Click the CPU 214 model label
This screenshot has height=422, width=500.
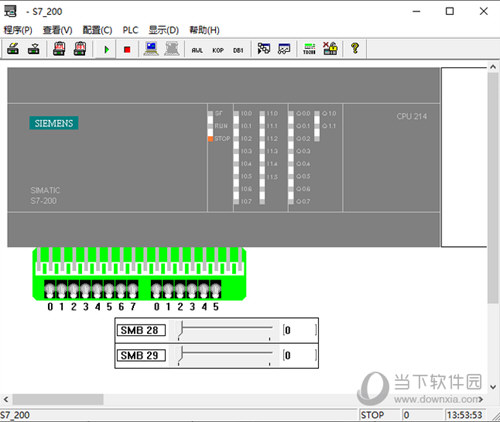412,116
